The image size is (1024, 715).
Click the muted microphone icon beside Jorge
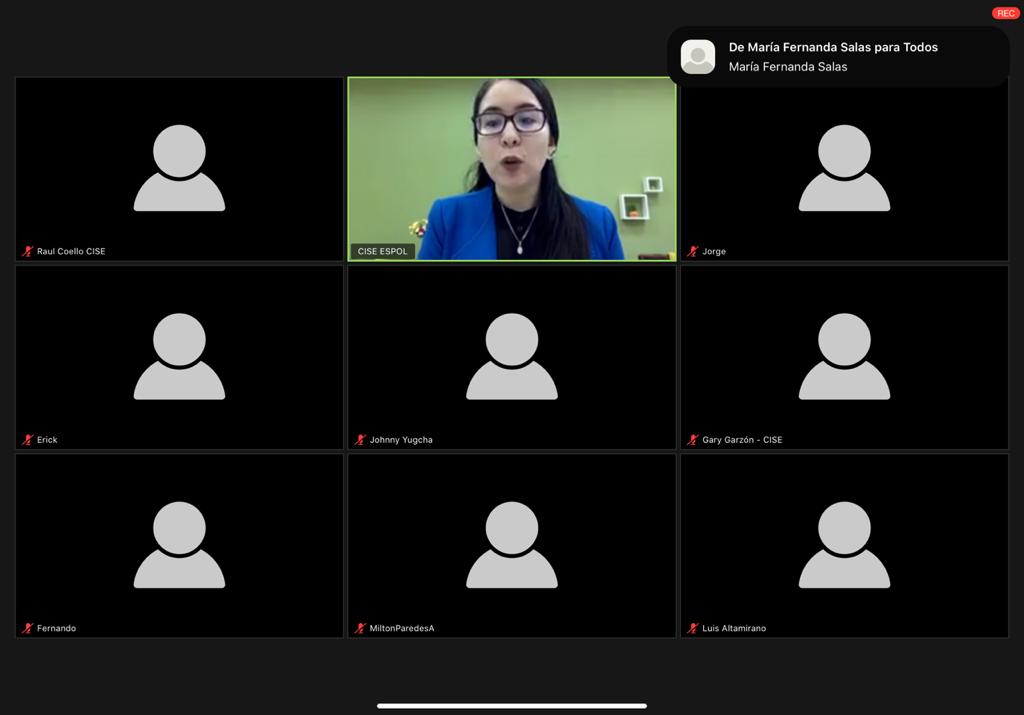693,251
